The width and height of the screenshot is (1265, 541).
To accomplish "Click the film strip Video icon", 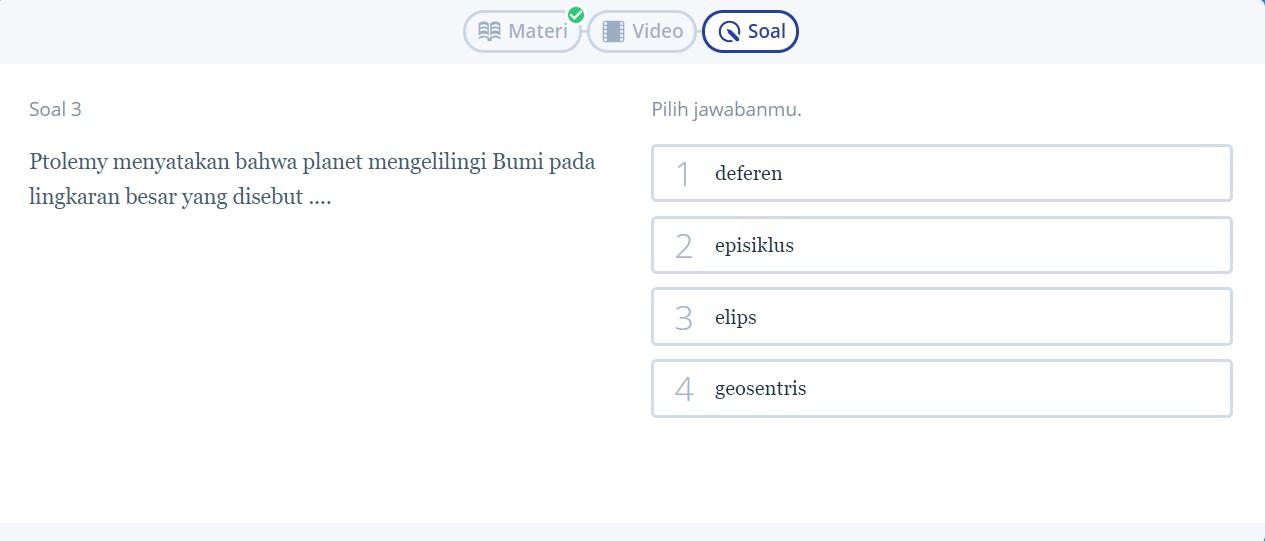I will coord(613,31).
